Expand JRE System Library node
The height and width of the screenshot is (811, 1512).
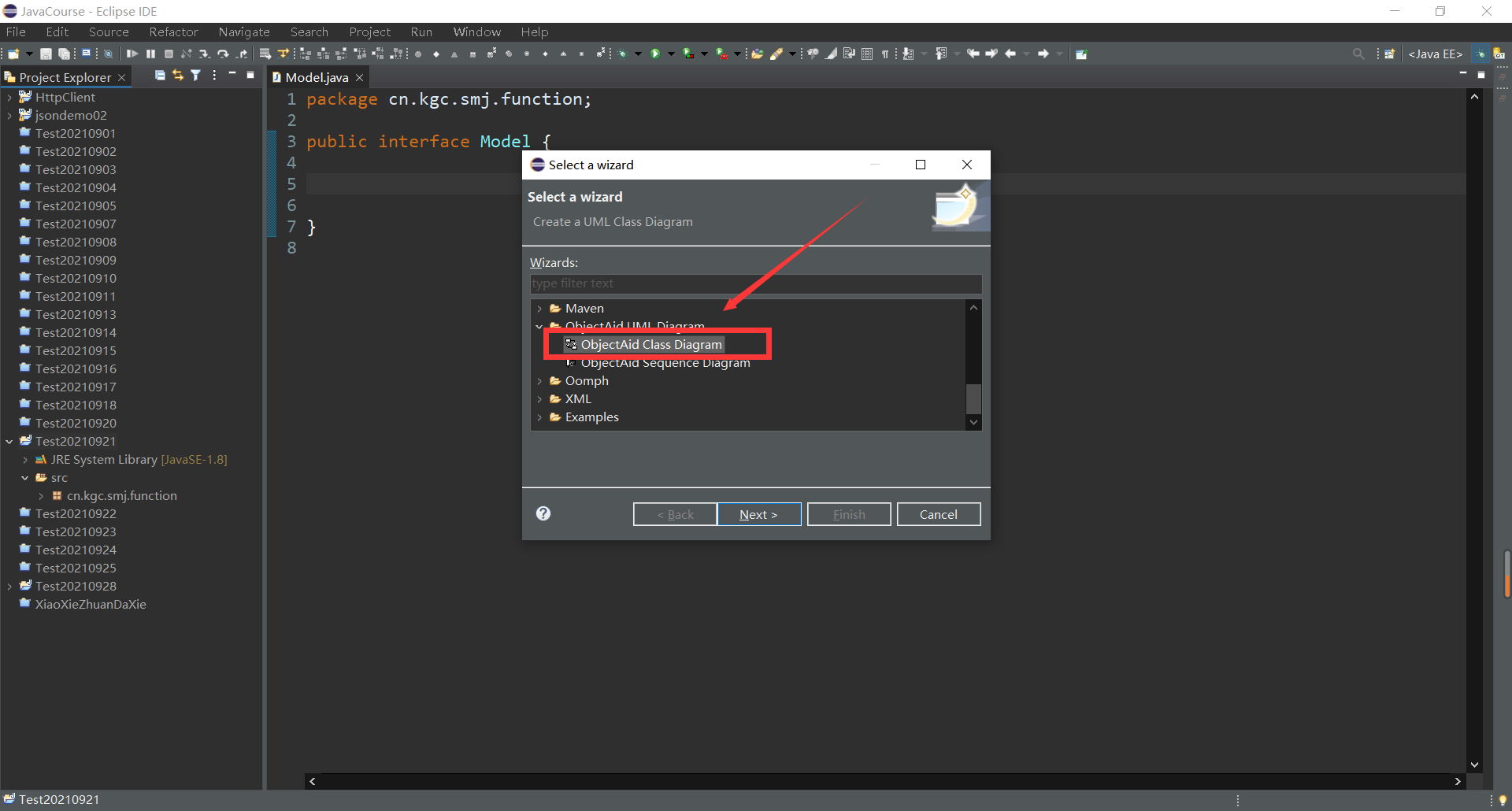[x=25, y=460]
